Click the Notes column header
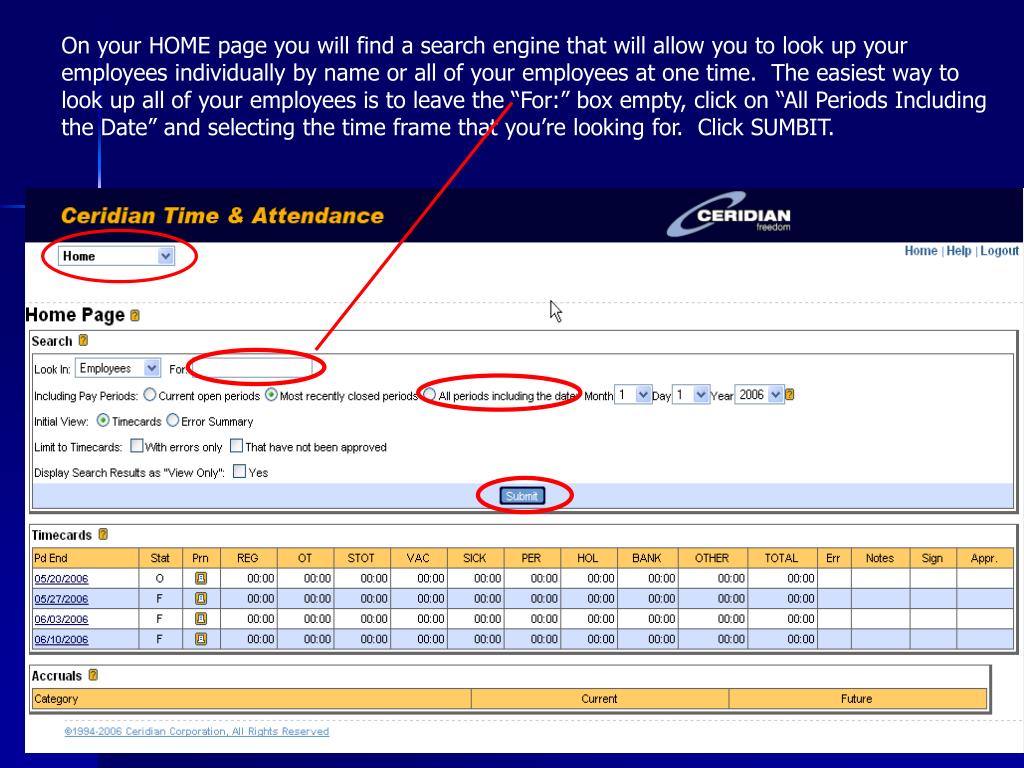The height and width of the screenshot is (768, 1024). tap(880, 558)
